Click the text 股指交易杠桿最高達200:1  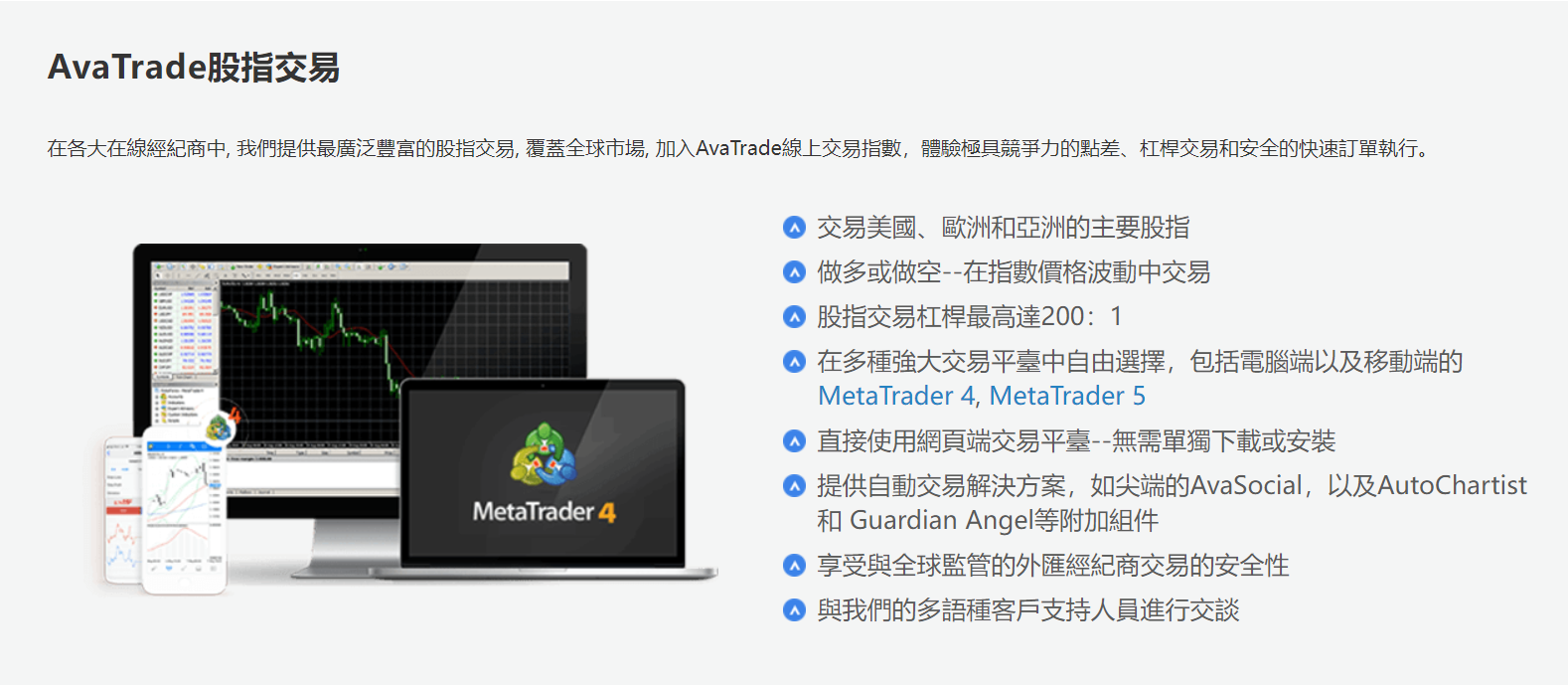[x=970, y=317]
